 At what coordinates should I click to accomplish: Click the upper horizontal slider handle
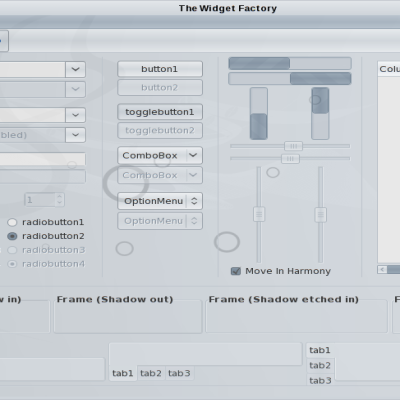point(293,146)
